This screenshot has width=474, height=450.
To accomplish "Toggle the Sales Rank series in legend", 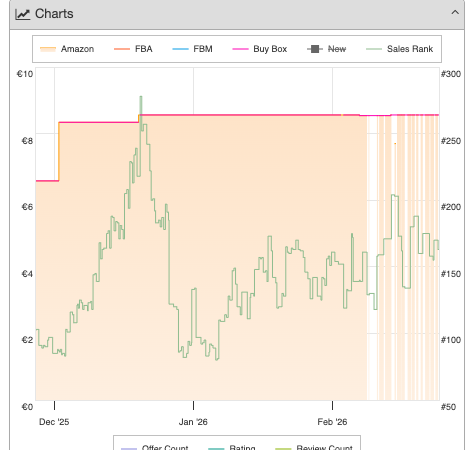I will [x=400, y=49].
